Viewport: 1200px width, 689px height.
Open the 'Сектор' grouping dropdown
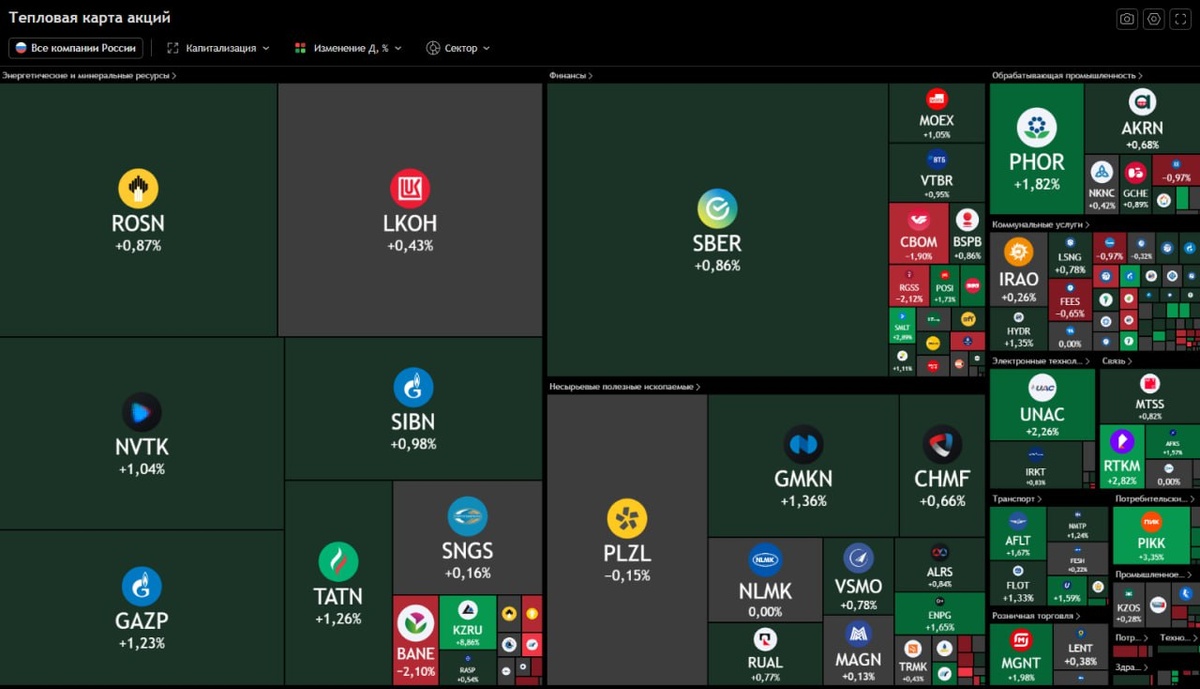(458, 48)
